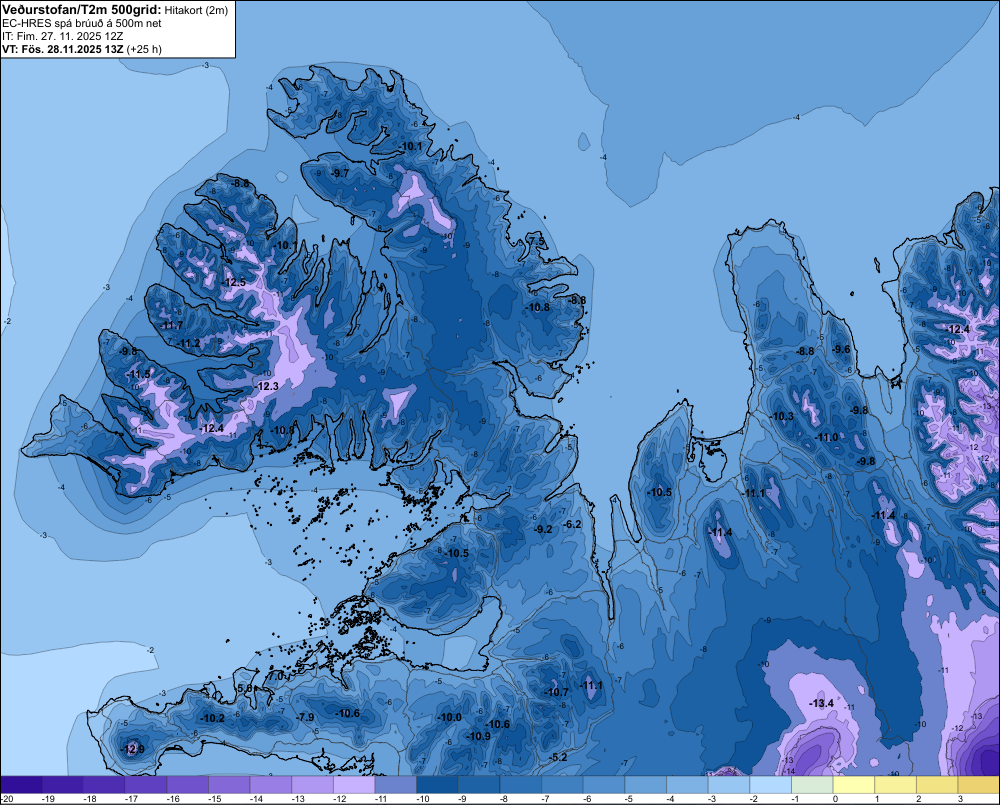Image resolution: width=1000 pixels, height=805 pixels.
Task: Click the dark blue legend swatch between -10 and -9
Action: pyautogui.click(x=438, y=785)
